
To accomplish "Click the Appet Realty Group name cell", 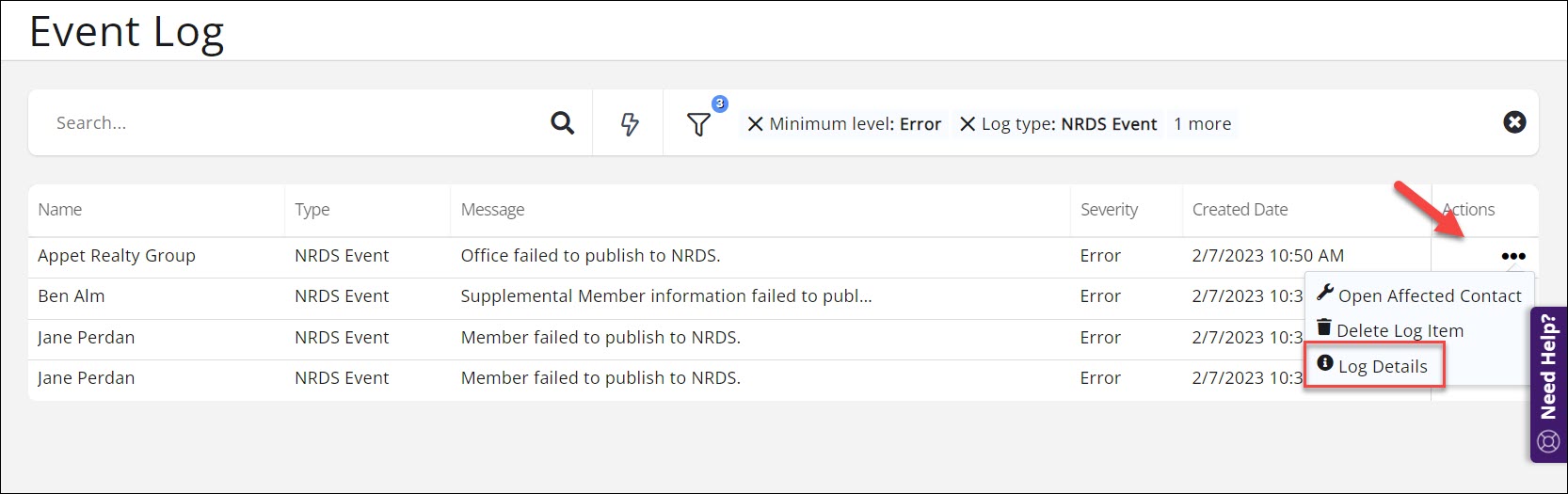I will [117, 256].
